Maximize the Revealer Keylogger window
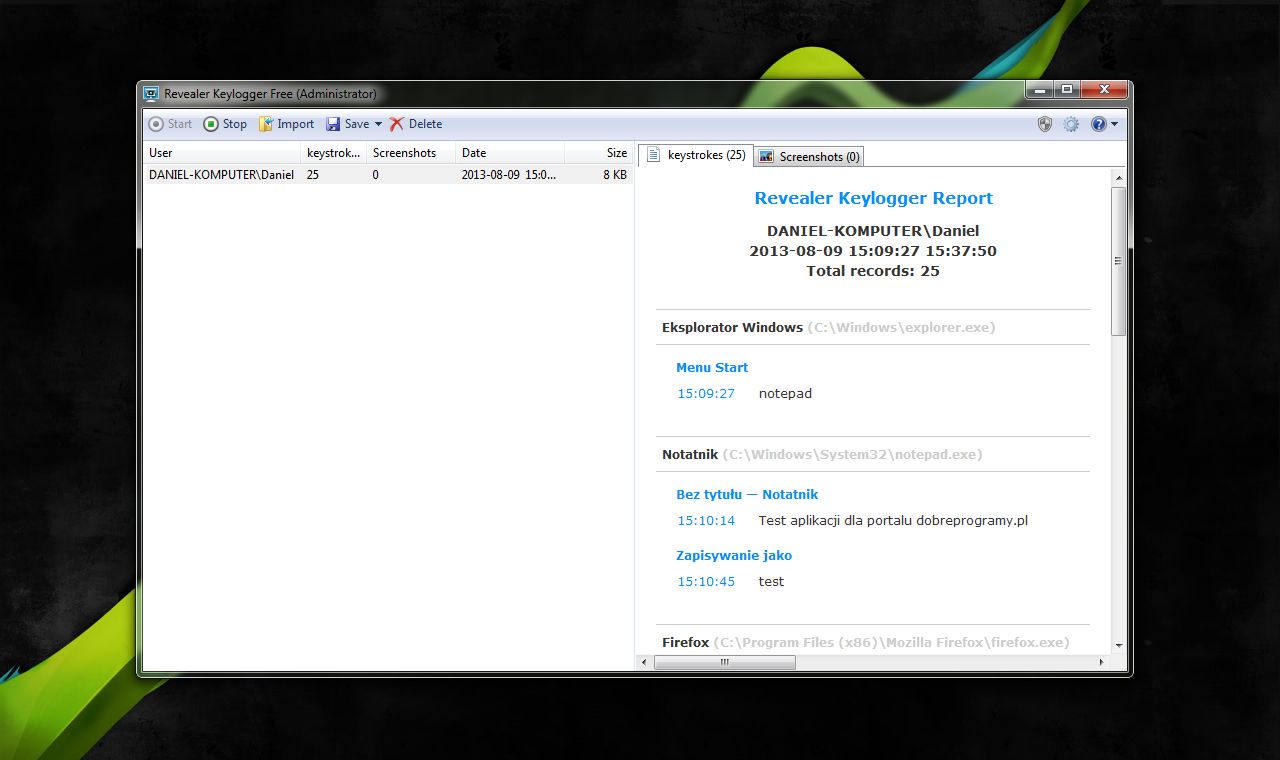The width and height of the screenshot is (1280, 760). [1067, 90]
